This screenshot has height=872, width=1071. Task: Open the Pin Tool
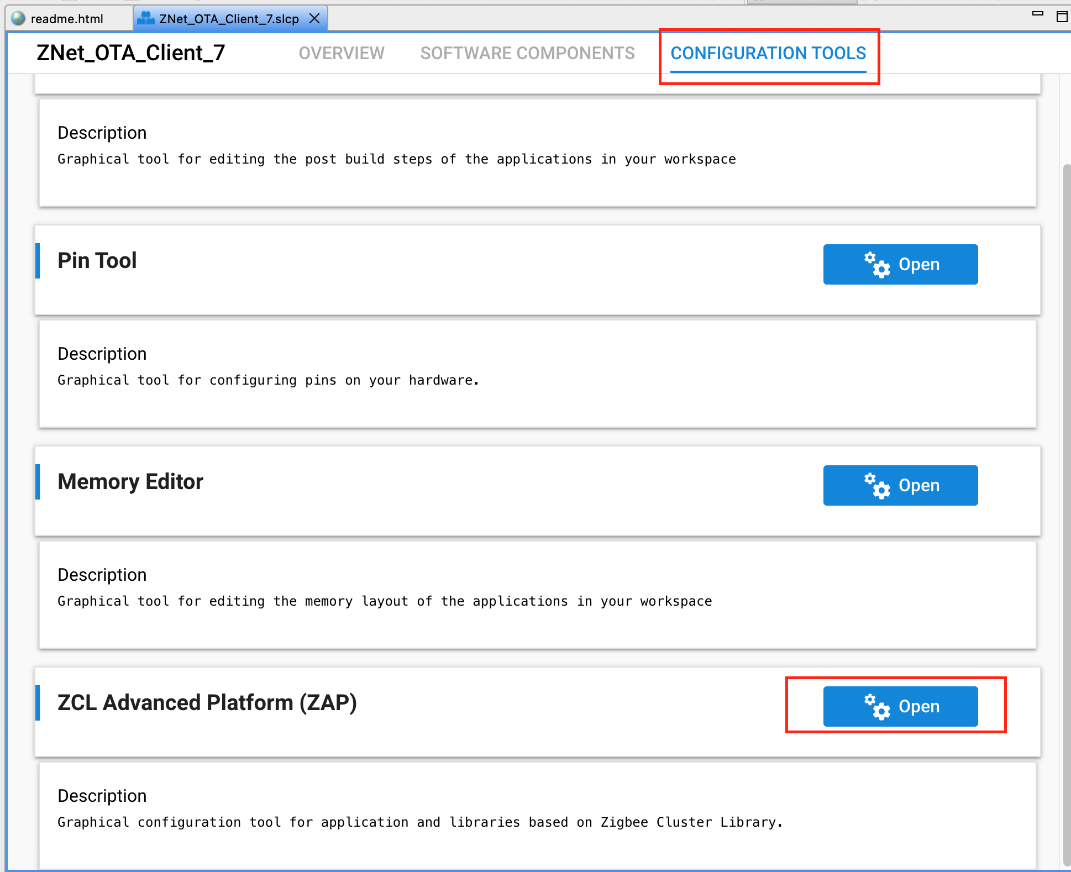click(900, 265)
